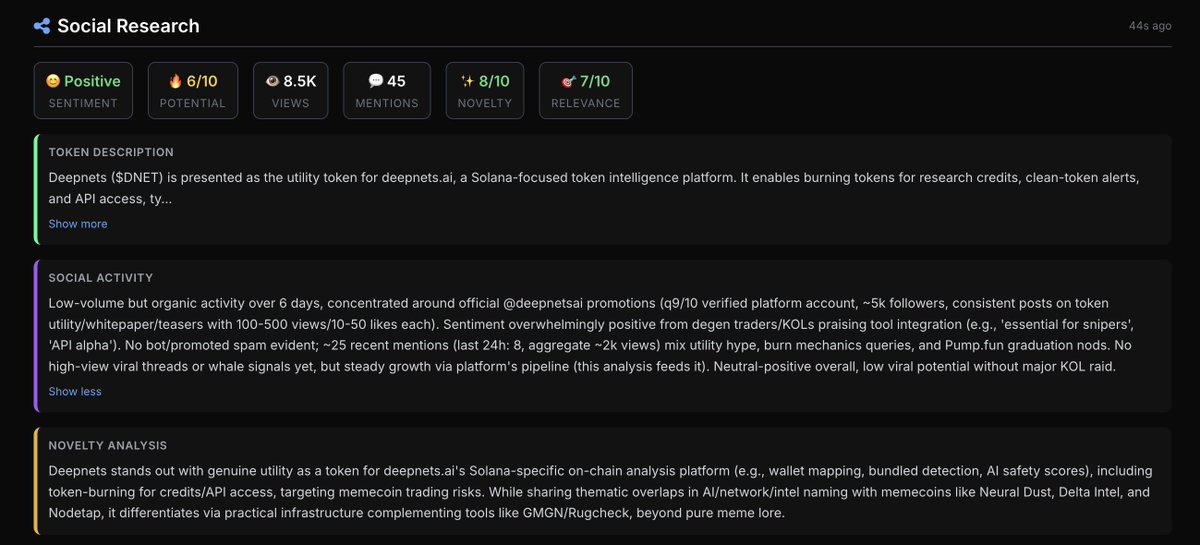
Task: Click the speech bubble icon in Mentions badge
Action: pos(375,81)
